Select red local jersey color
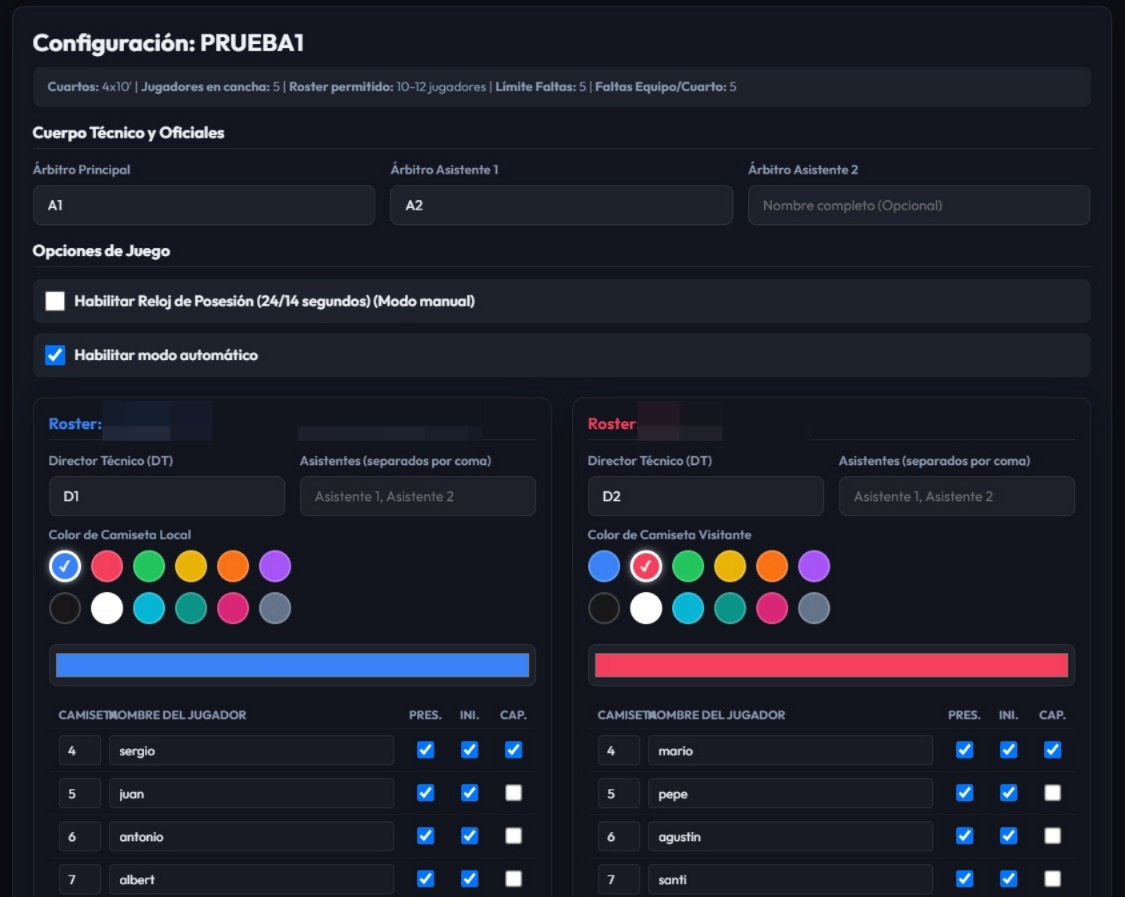 (107, 566)
